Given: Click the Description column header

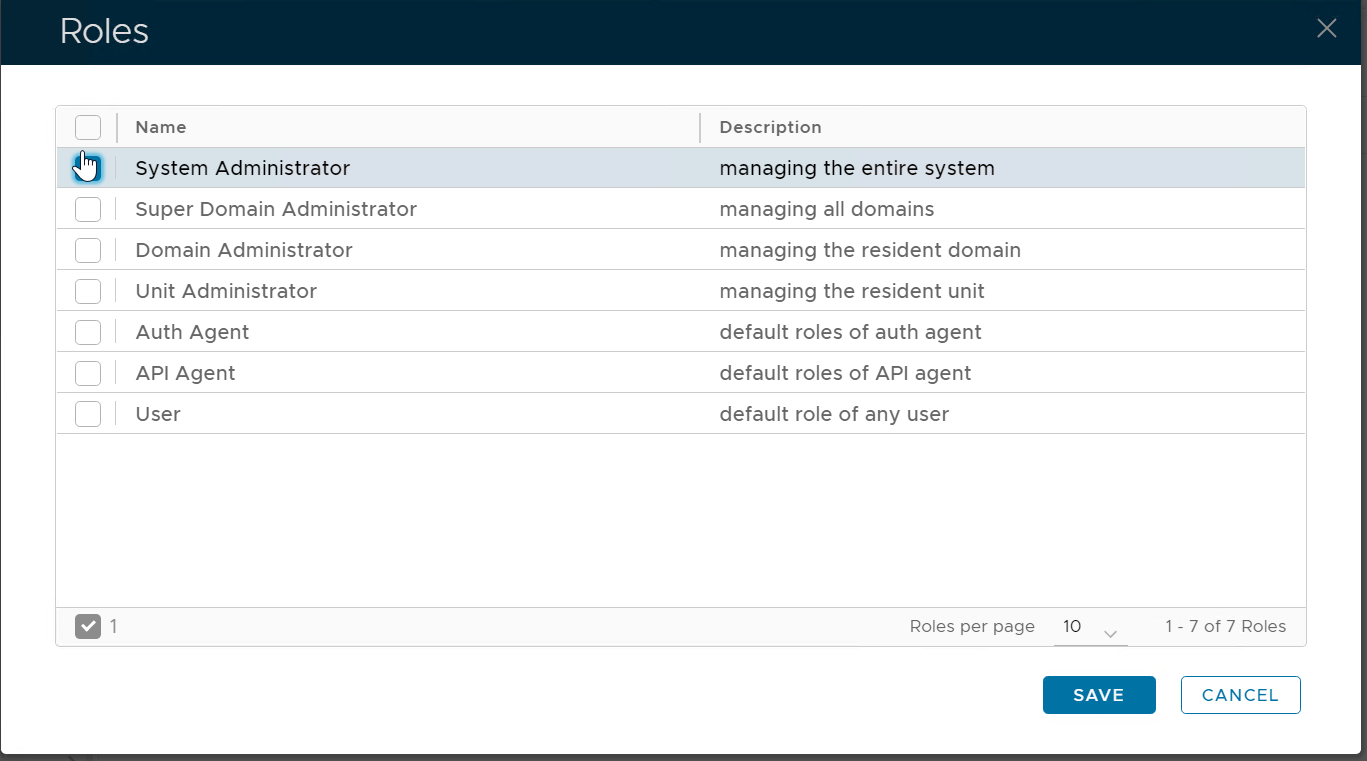Looking at the screenshot, I should (x=770, y=127).
